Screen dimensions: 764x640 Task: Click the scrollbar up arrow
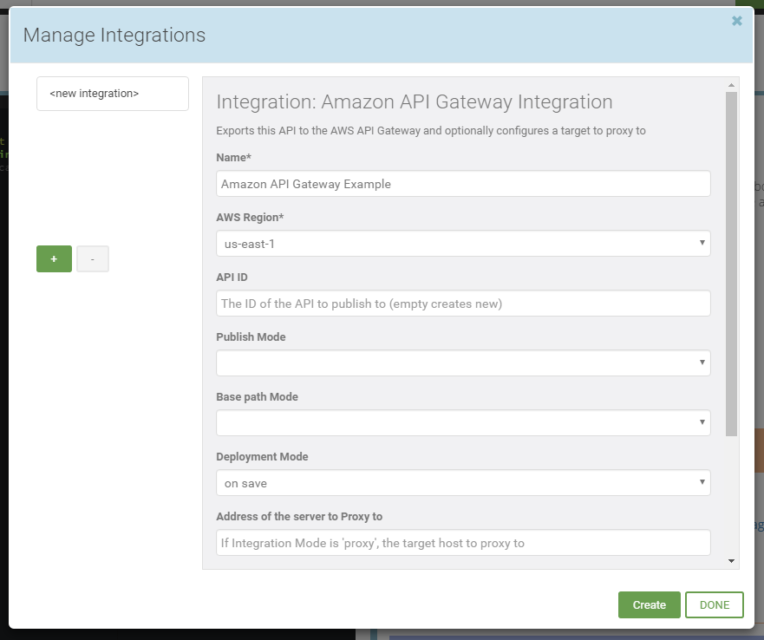click(731, 85)
